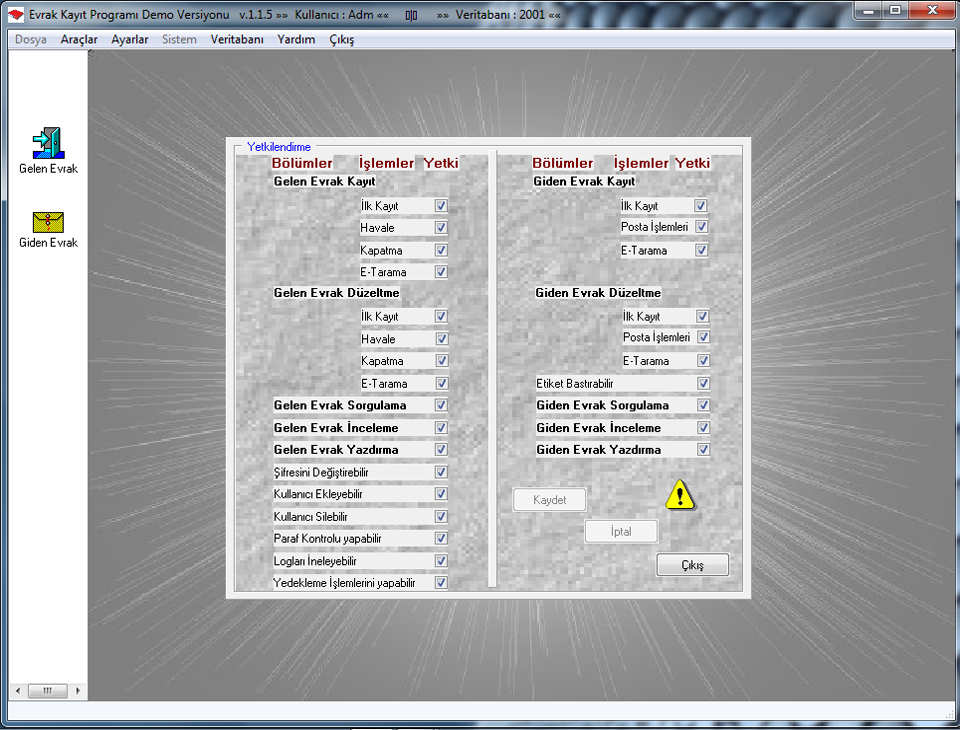Open the Ayarlar menu

130,39
